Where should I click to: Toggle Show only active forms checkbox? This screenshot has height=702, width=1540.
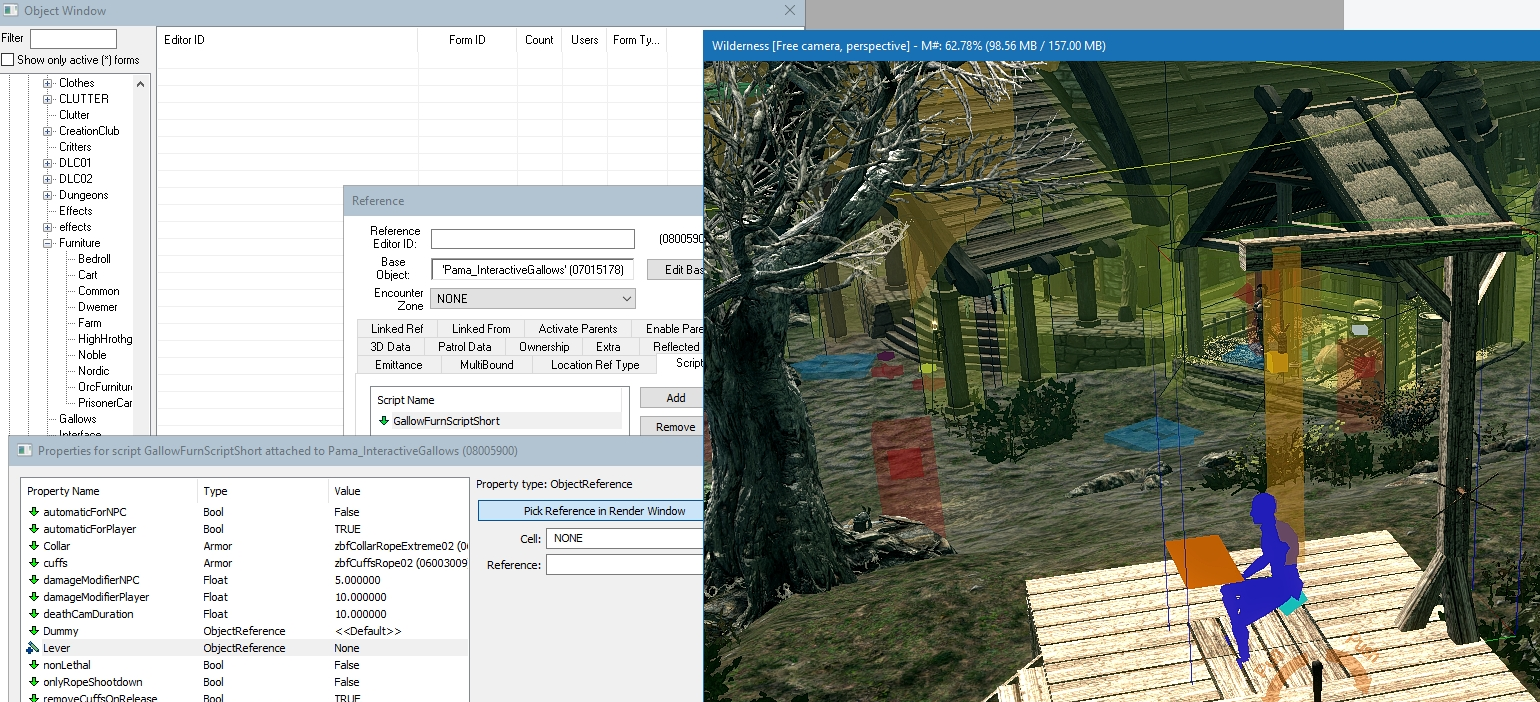tap(8, 60)
